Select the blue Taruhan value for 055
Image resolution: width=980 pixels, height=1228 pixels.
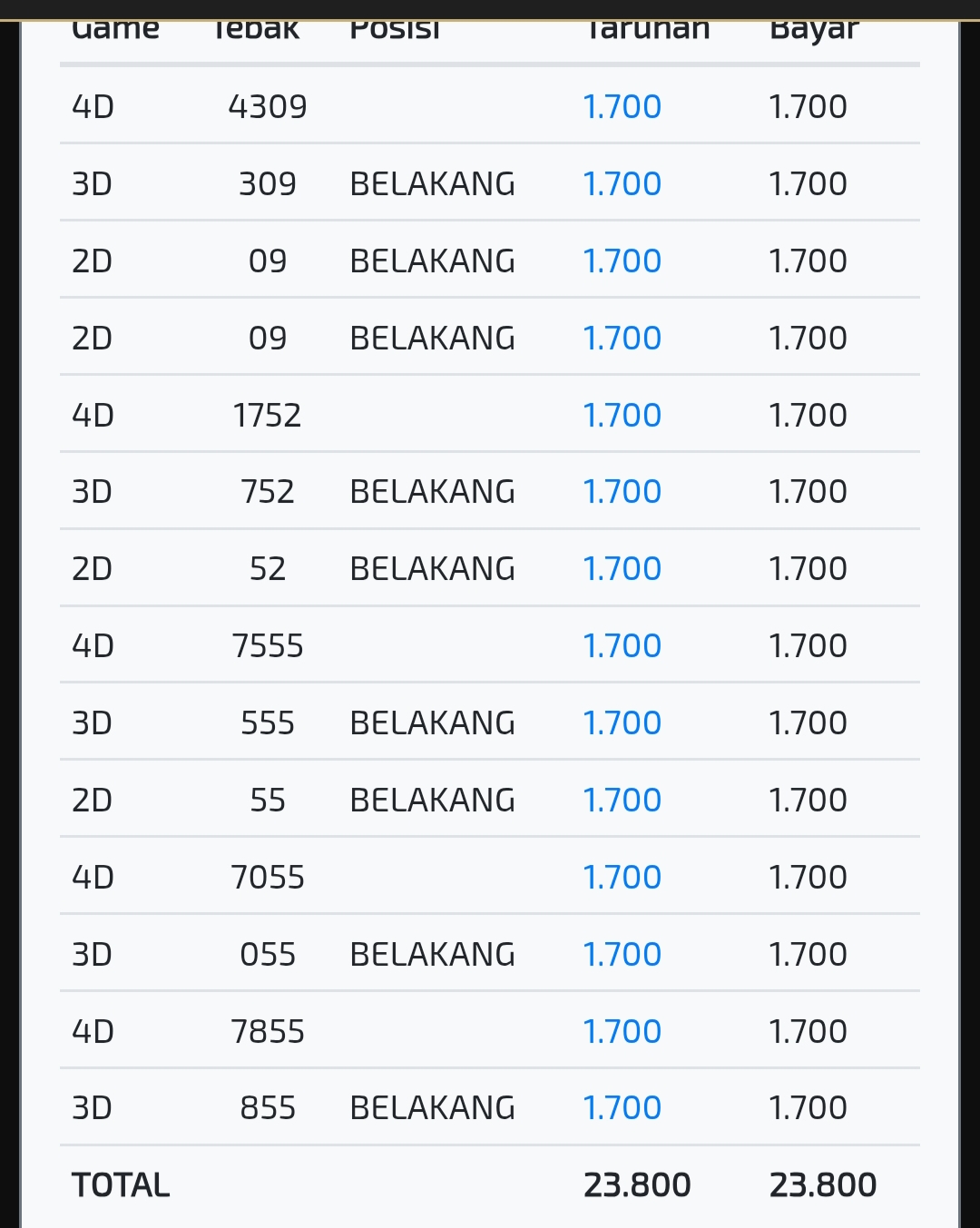[622, 955]
